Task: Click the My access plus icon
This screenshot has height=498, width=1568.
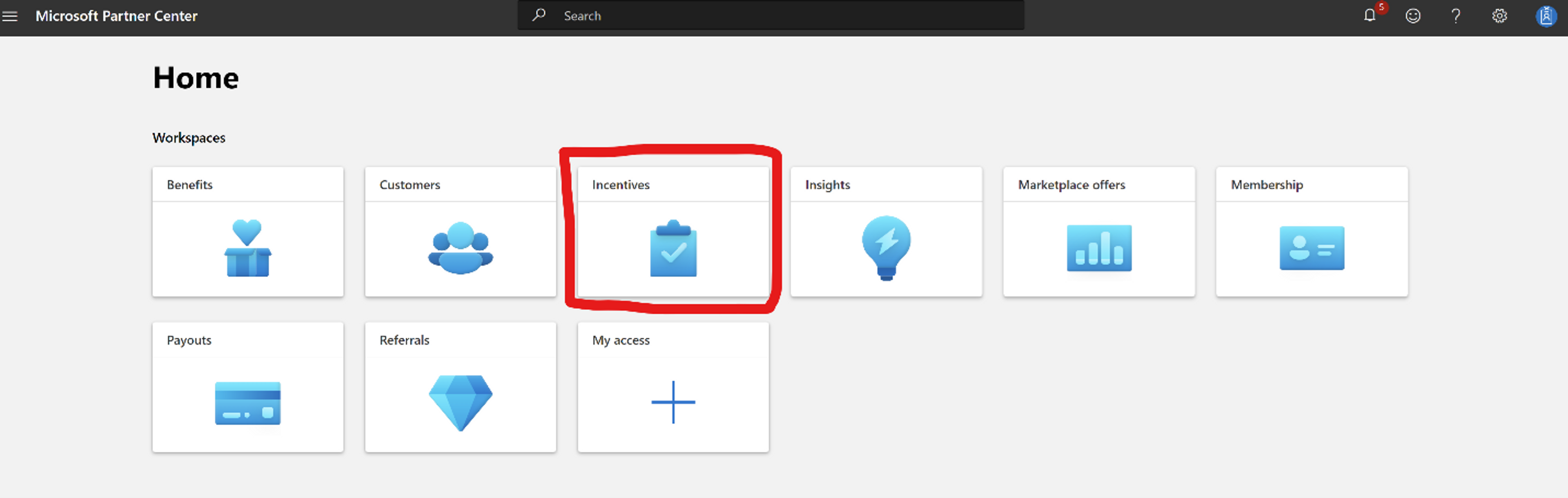Action: 673,402
